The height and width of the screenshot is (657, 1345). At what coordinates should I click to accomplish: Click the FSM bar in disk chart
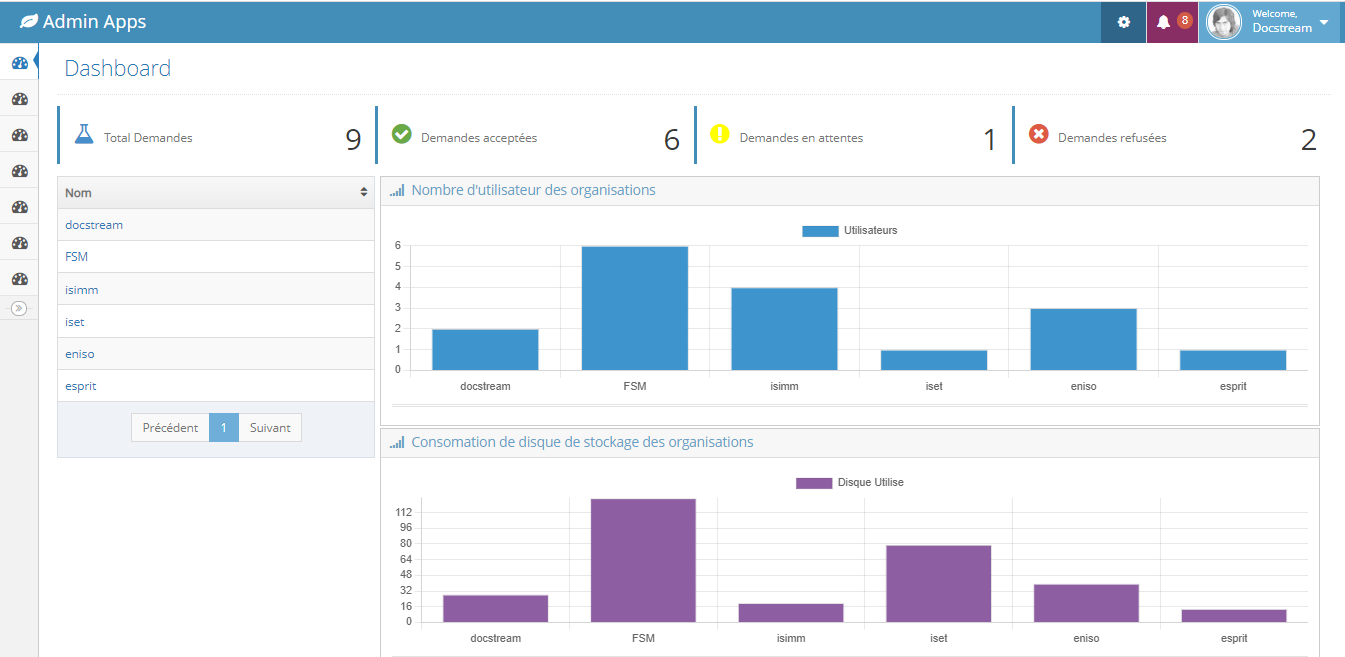[643, 560]
